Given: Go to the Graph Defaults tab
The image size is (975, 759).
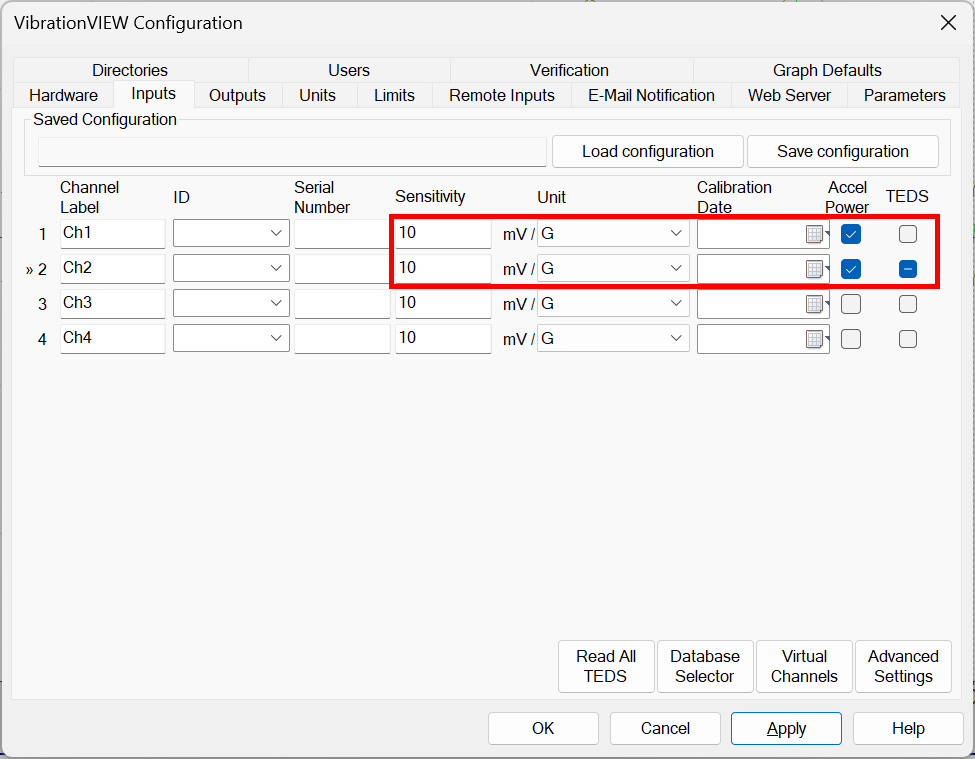Looking at the screenshot, I should (x=827, y=70).
